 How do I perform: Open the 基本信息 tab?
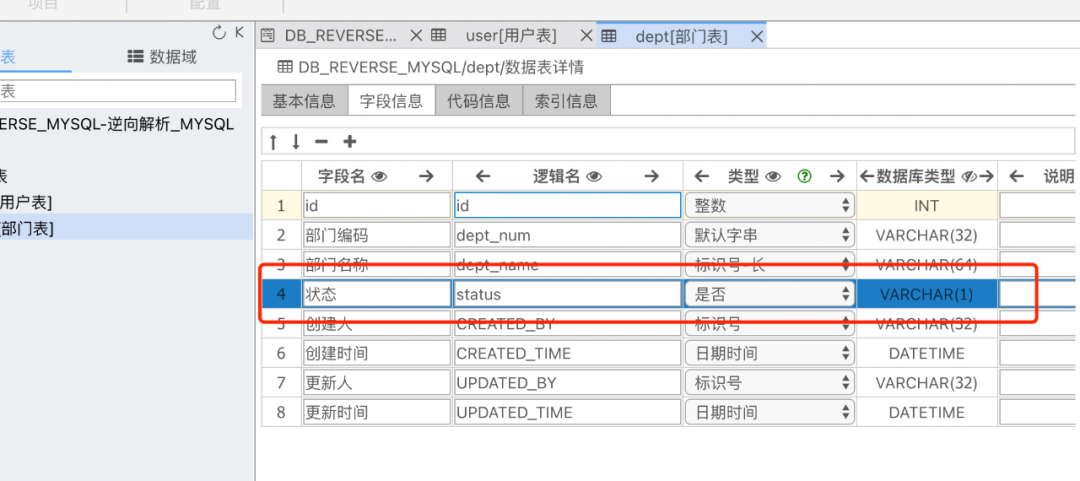(x=304, y=101)
